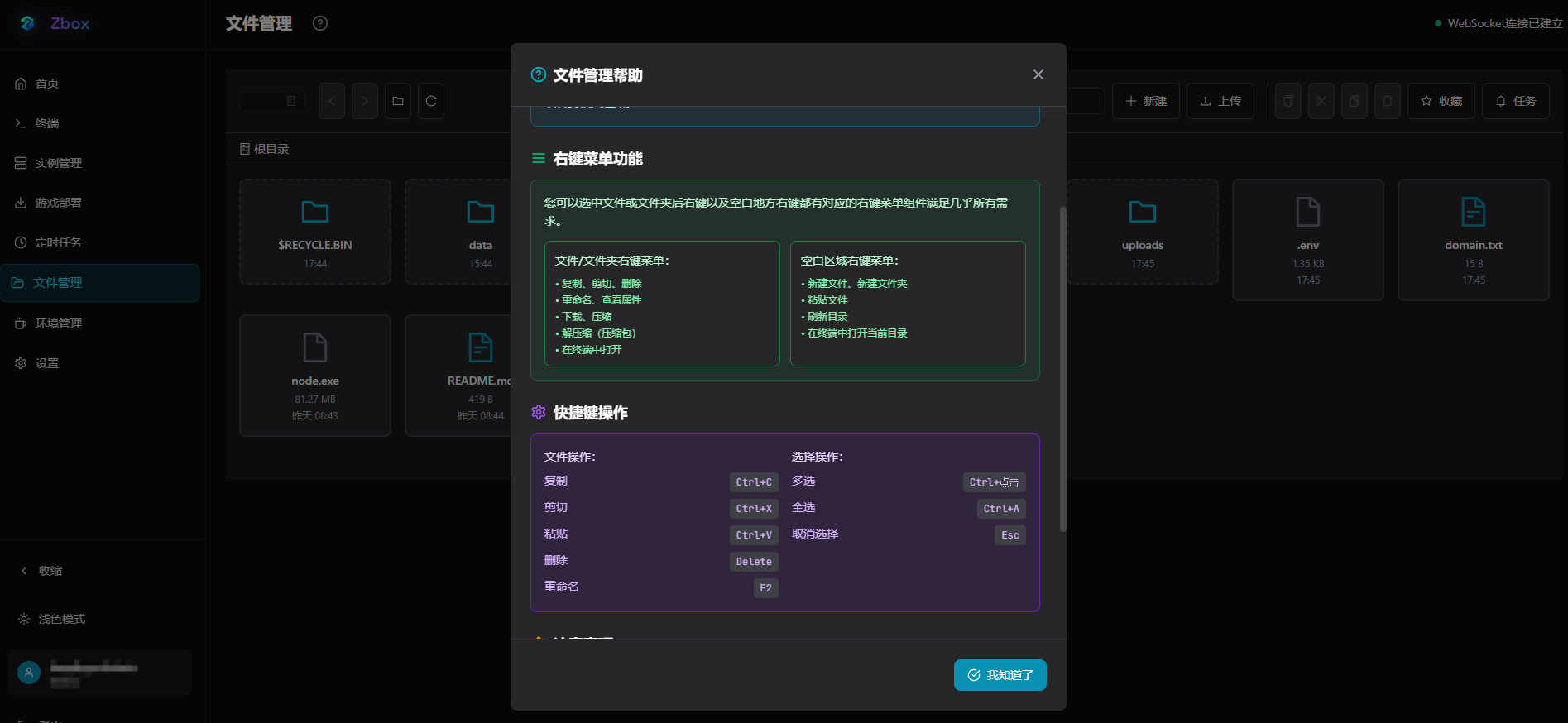Open the 收藏 favorites button
1568x723 pixels.
tap(1441, 101)
